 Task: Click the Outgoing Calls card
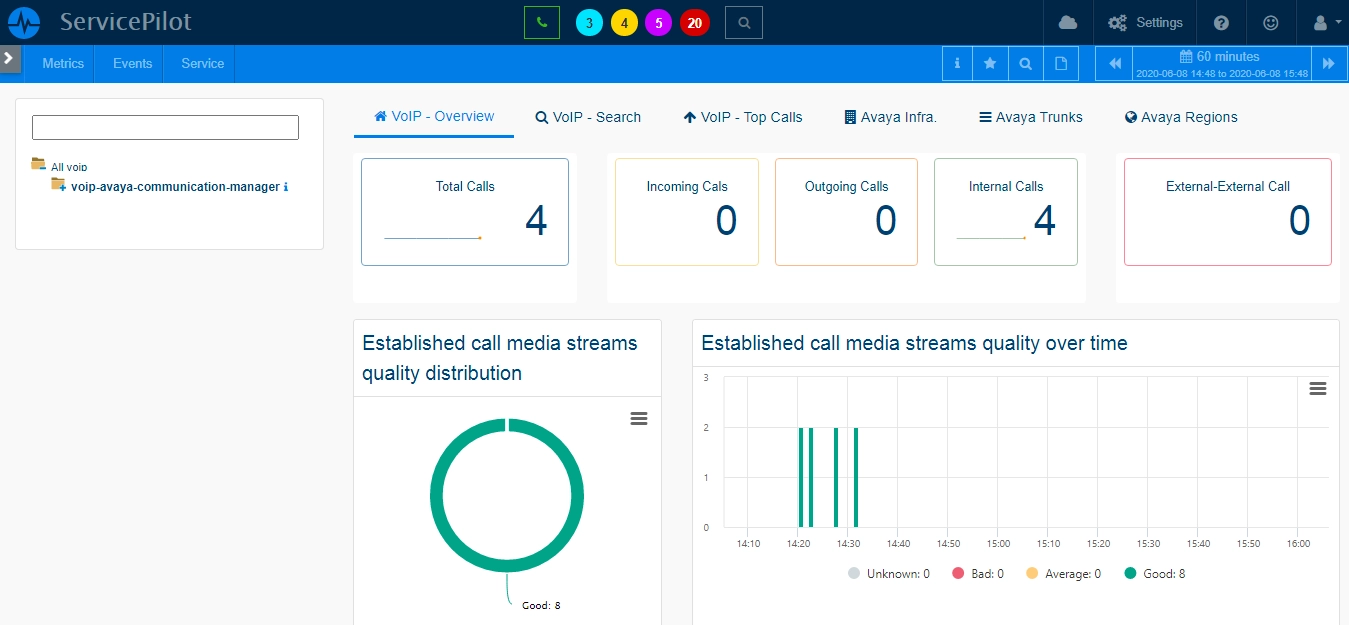846,212
